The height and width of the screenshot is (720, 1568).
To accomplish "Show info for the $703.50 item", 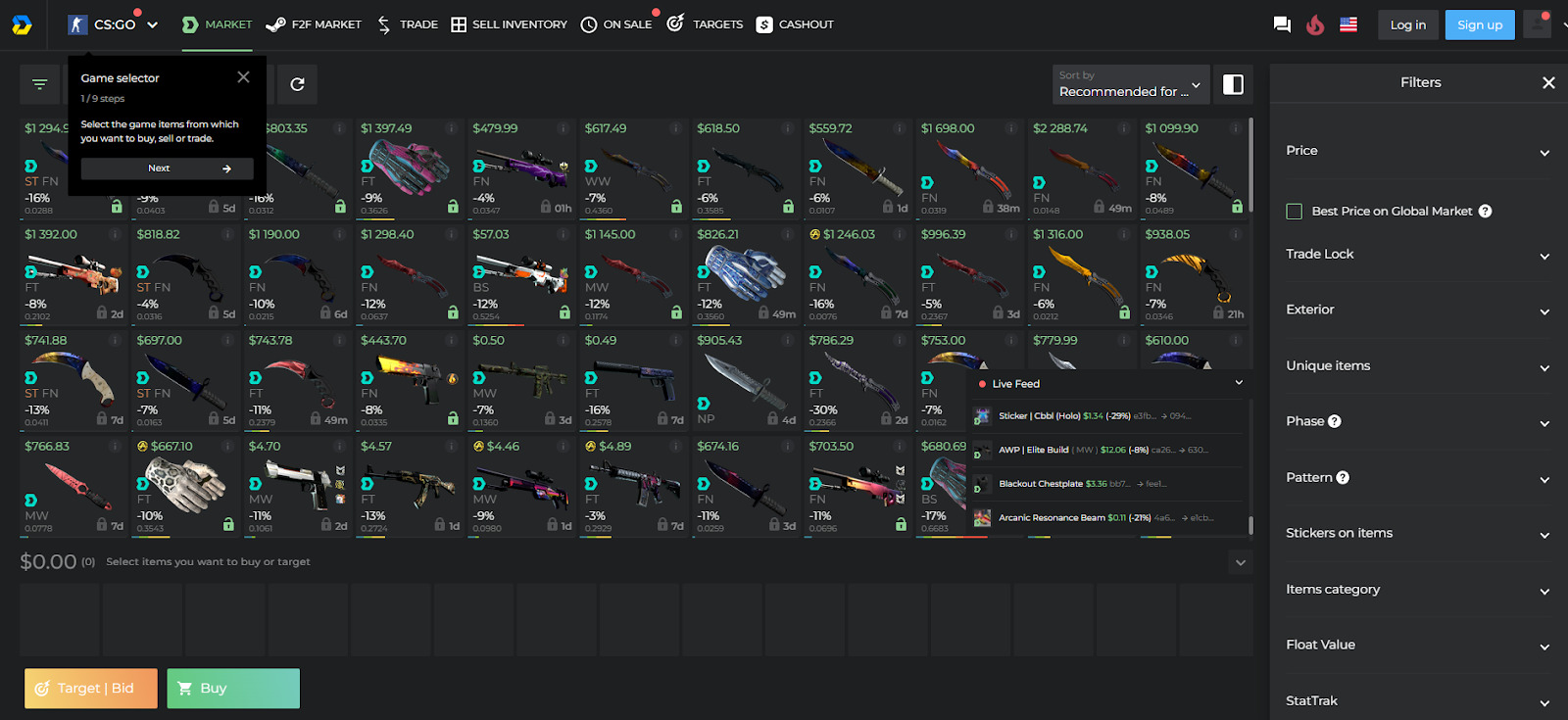I will (900, 446).
